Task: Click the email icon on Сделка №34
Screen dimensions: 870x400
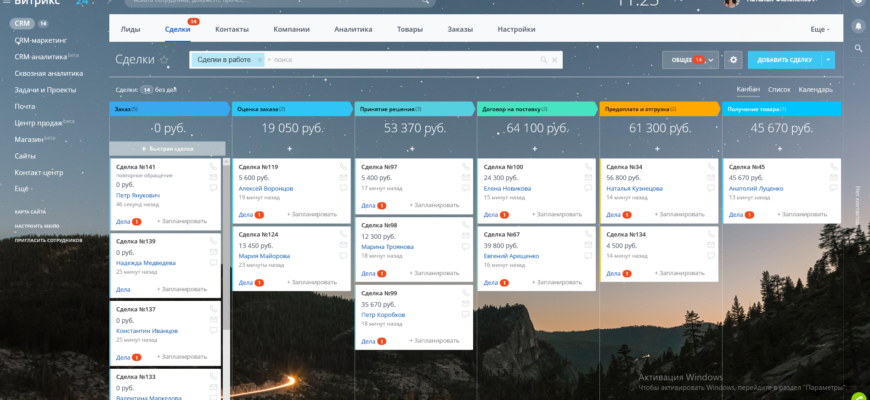Action: 711,178
